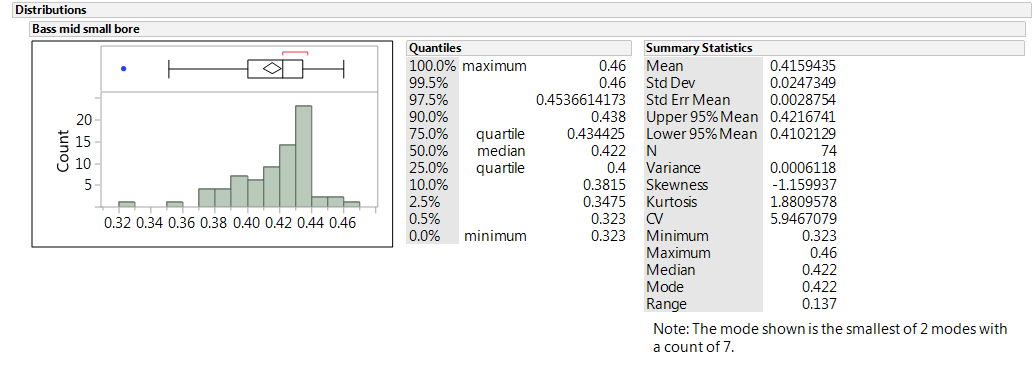Click the Mode label in Summary Statistics
Image resolution: width=1034 pixels, height=366 pixels.
coord(665,287)
